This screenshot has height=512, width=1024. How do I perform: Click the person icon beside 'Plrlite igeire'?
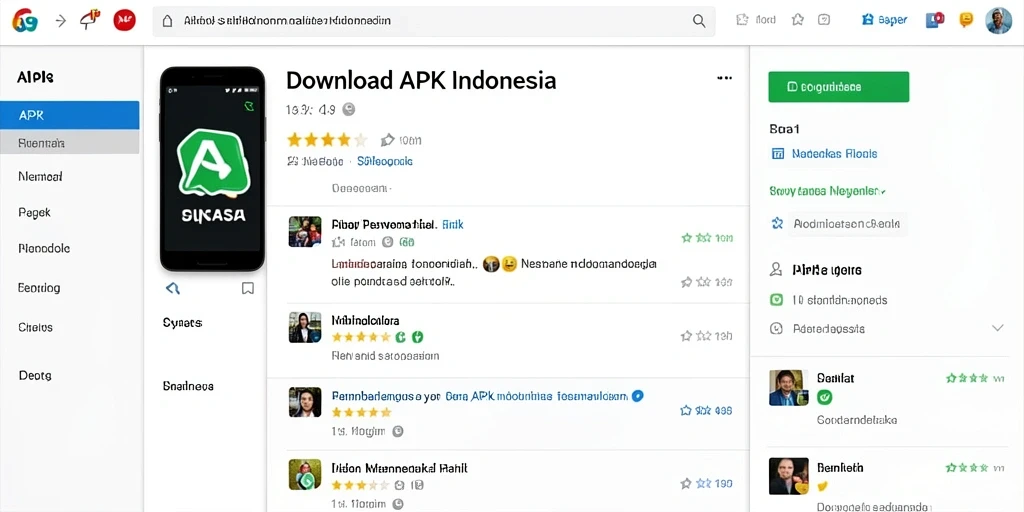pos(776,269)
